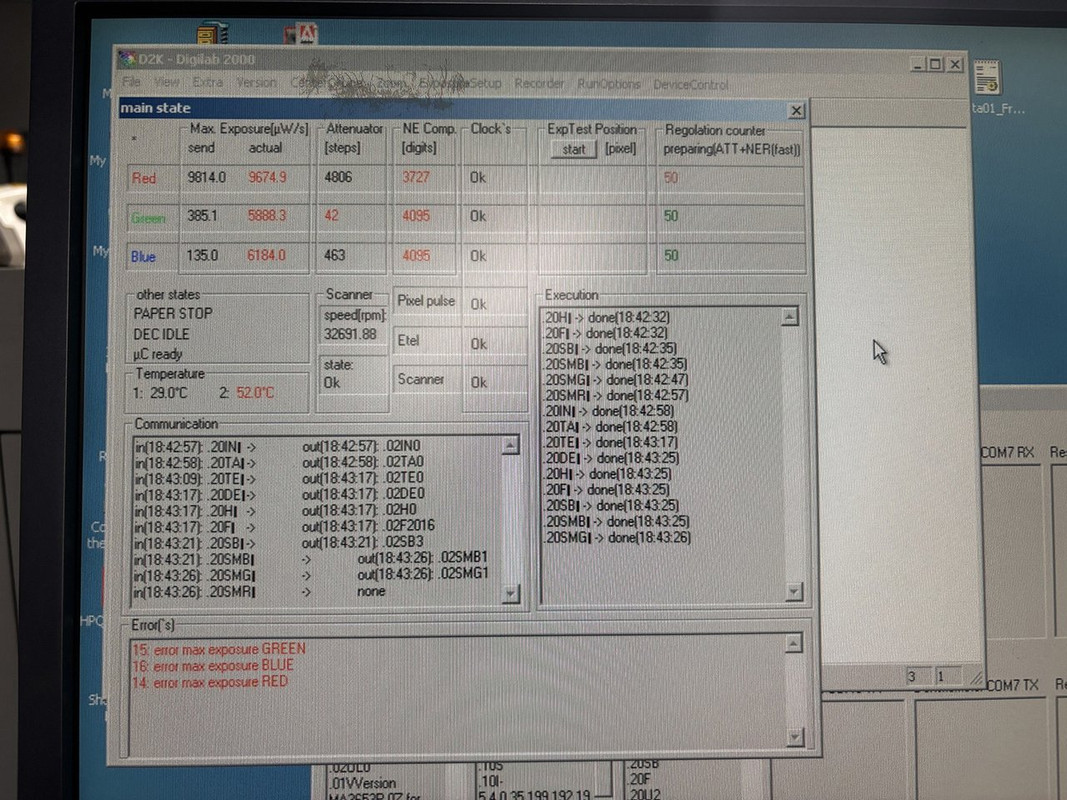Open the red Adobe icon on the desktop
Screen dimensions: 1067x800
tap(300, 33)
